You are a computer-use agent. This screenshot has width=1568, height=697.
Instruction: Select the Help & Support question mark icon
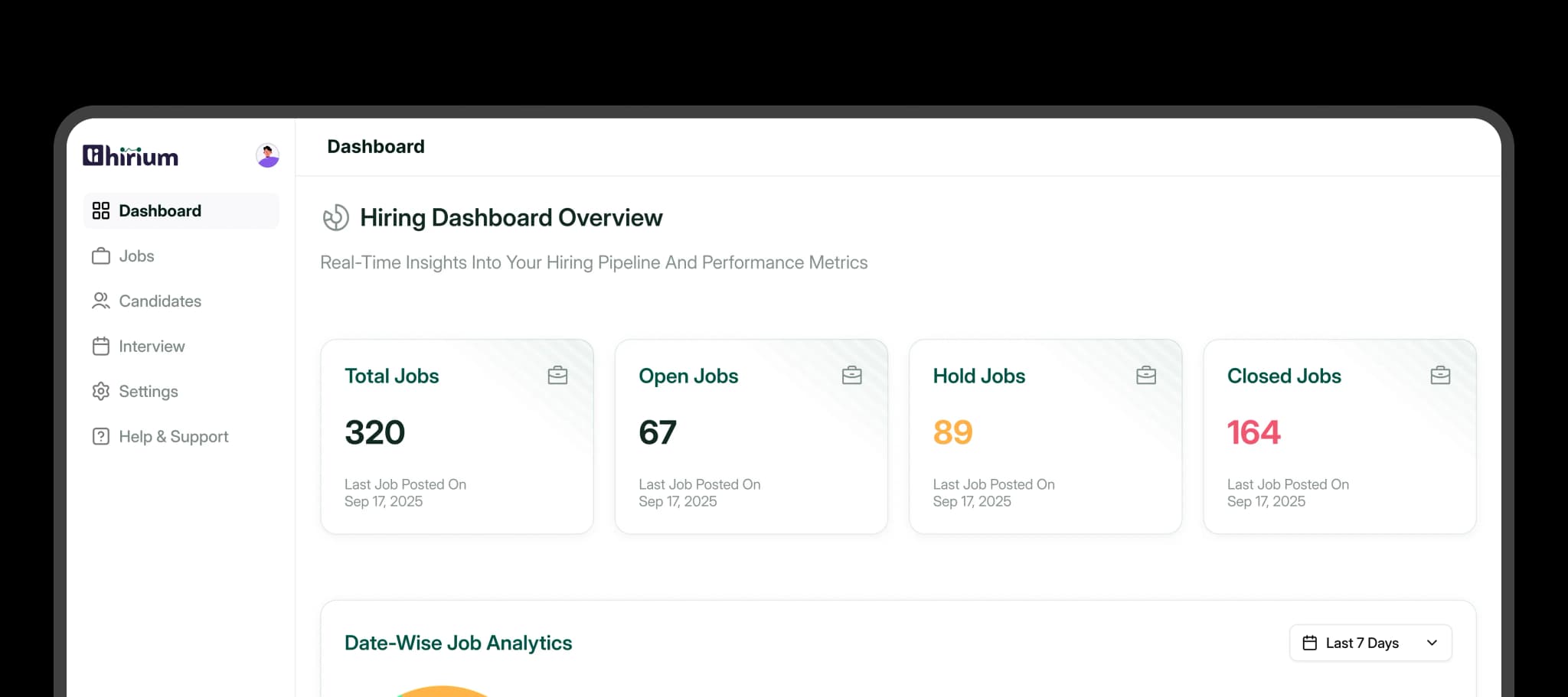(x=101, y=436)
